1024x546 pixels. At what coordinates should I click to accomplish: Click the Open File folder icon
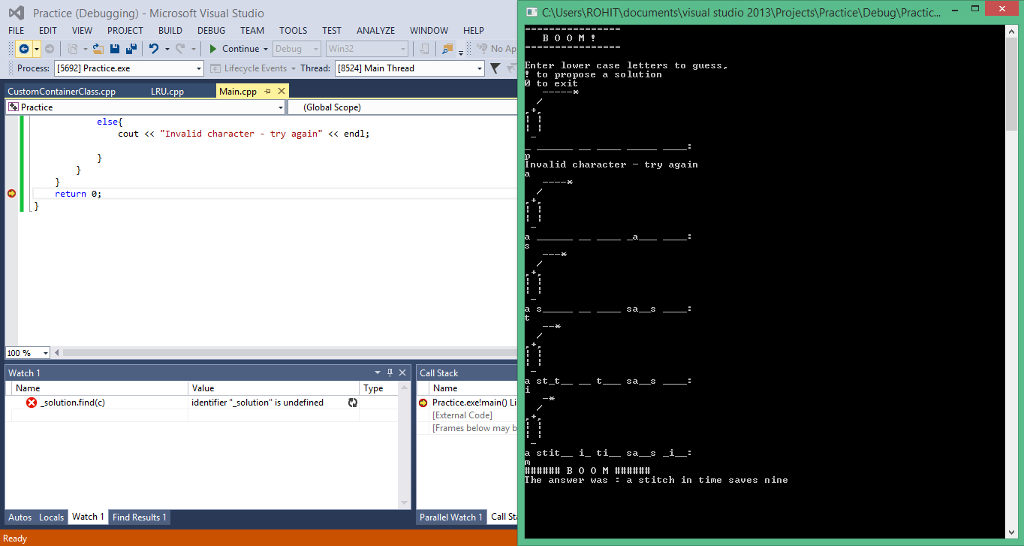pos(98,49)
